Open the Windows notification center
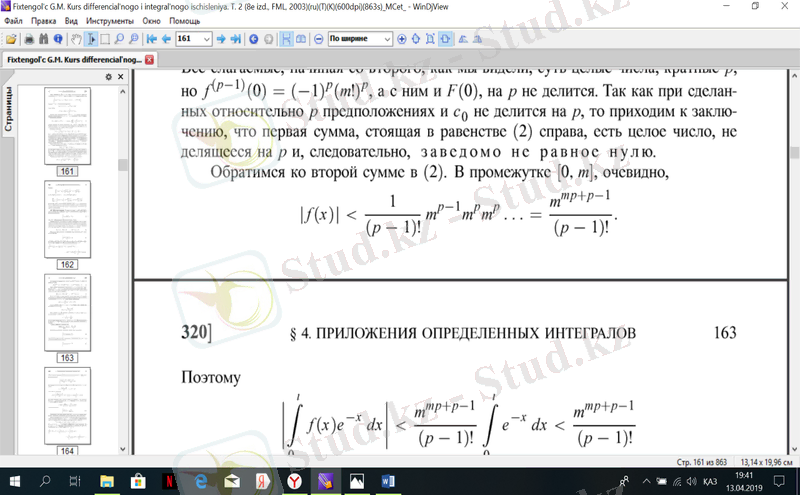The image size is (800, 495). pos(779,481)
